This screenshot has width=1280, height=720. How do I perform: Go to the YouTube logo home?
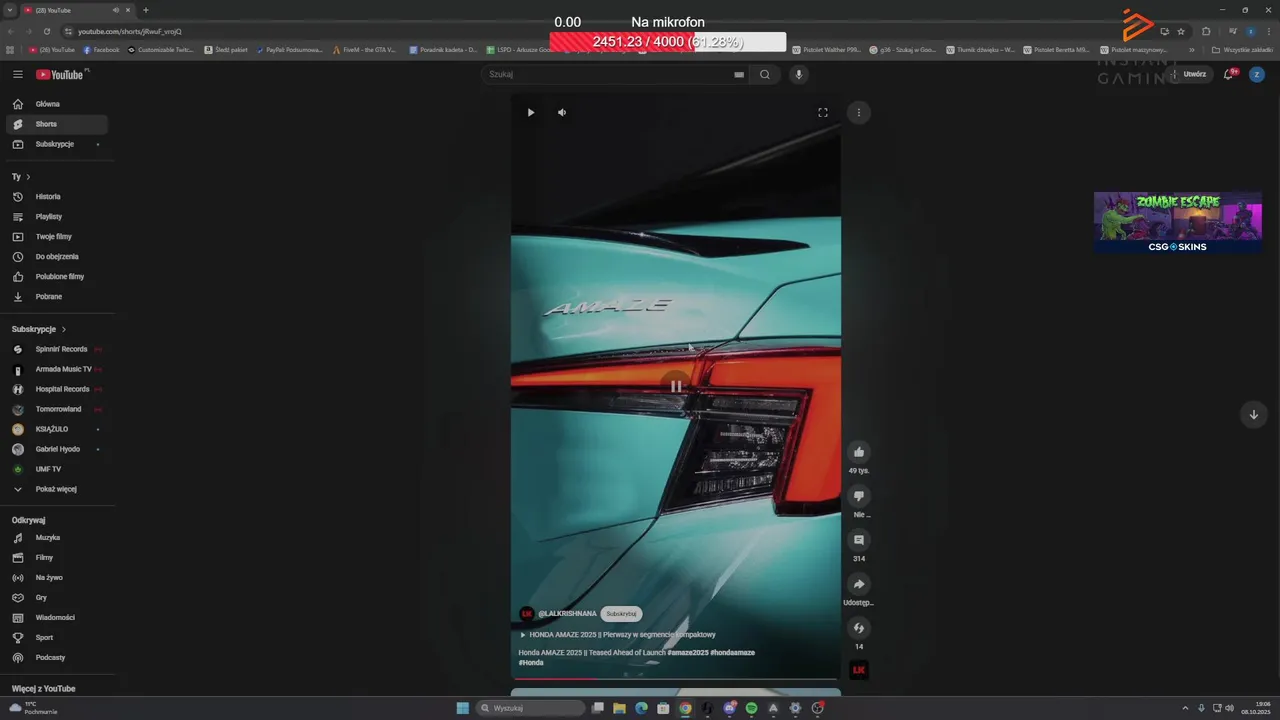pyautogui.click(x=62, y=74)
